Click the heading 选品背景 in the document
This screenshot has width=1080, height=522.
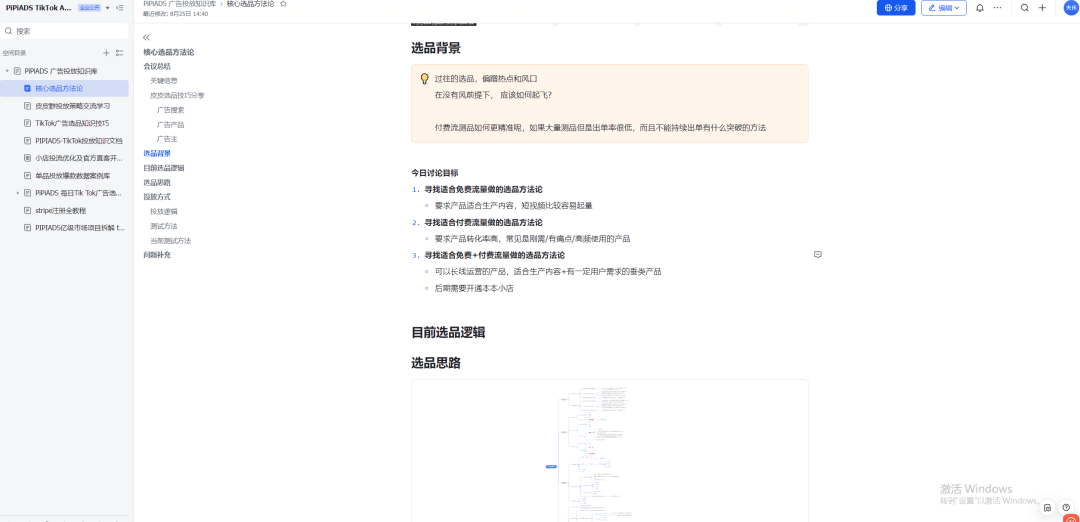pyautogui.click(x=436, y=48)
